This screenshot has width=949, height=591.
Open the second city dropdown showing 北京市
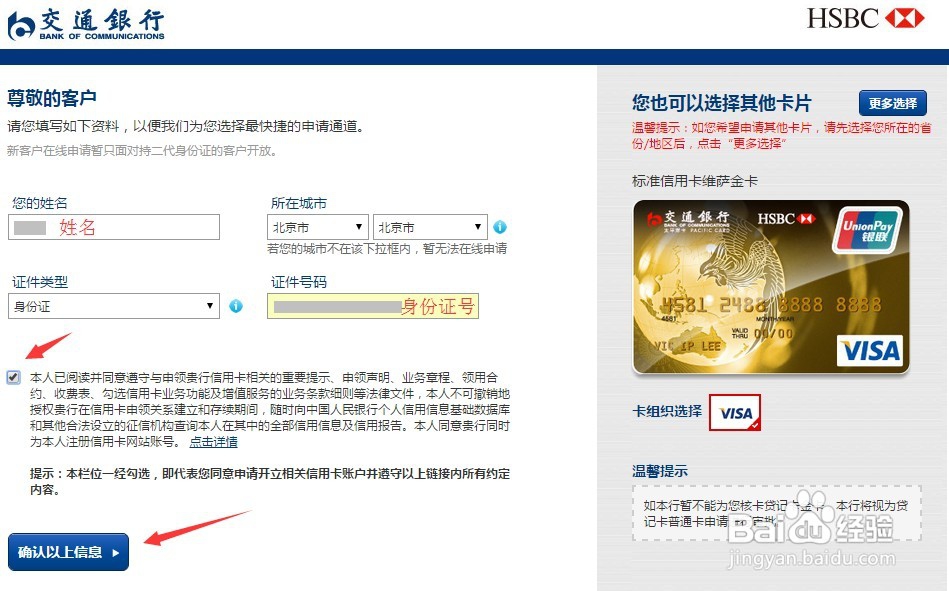click(x=430, y=227)
